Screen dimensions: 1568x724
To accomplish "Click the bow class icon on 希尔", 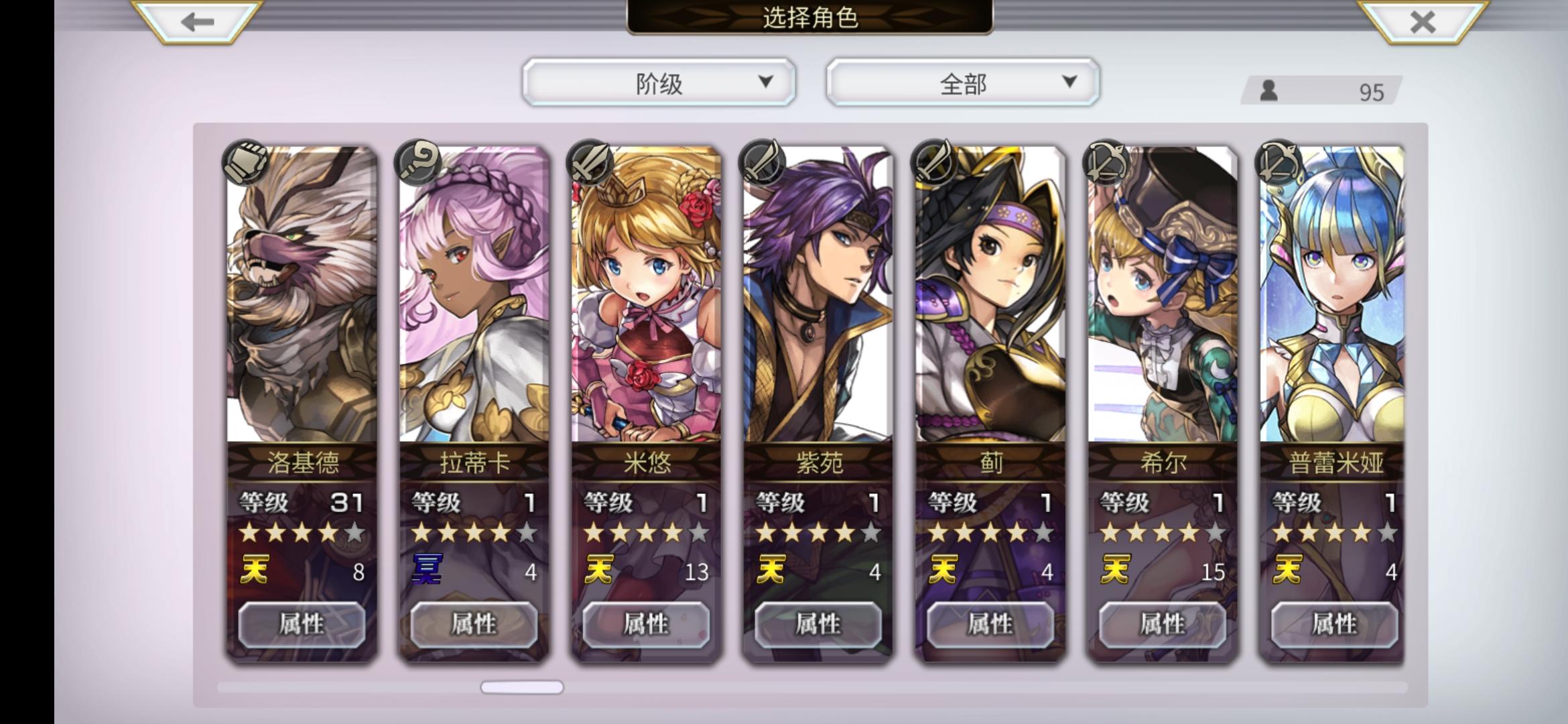I will coord(1106,162).
